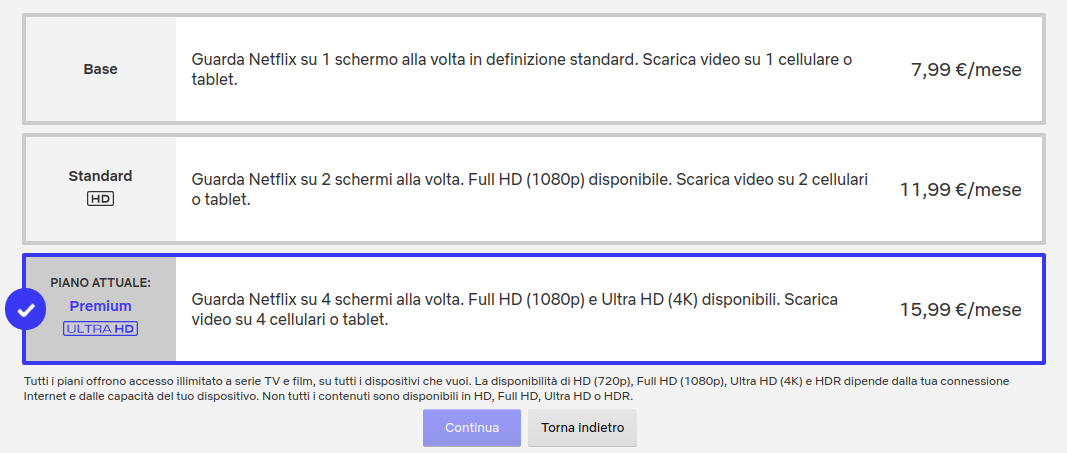
Task: Click the grey Premium label panel
Action: click(x=101, y=309)
